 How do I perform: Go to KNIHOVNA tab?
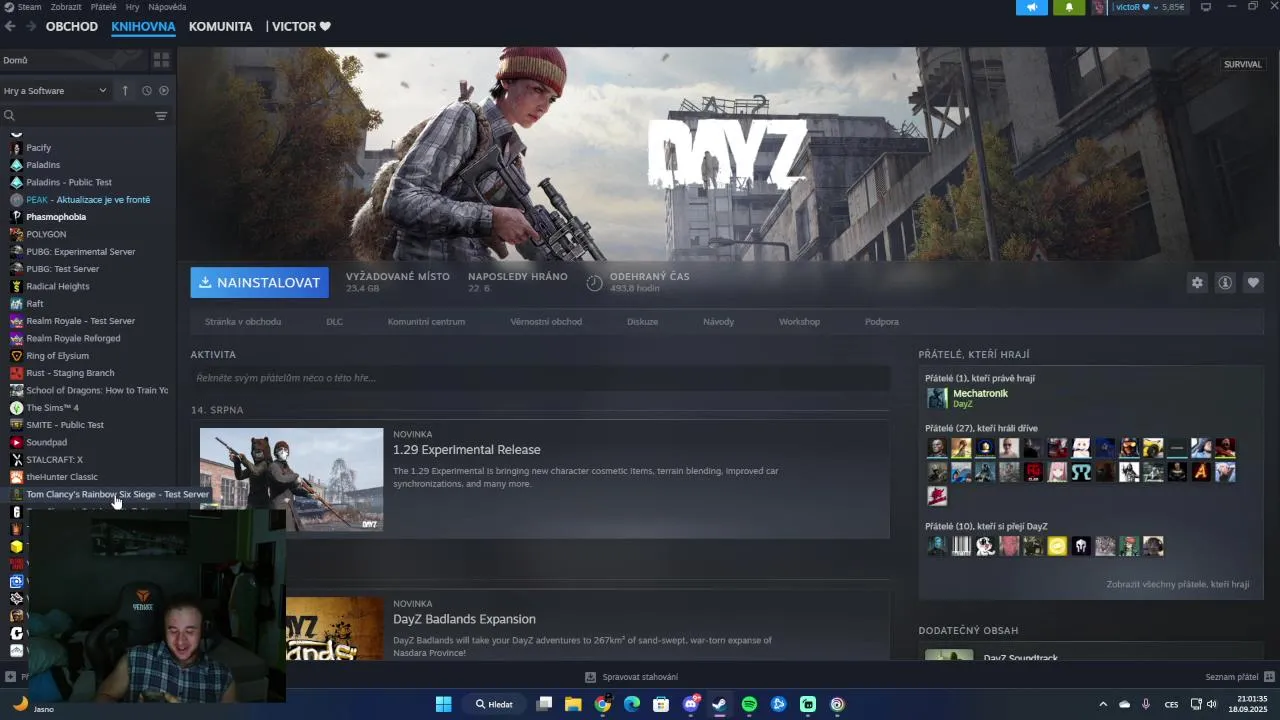coord(143,26)
